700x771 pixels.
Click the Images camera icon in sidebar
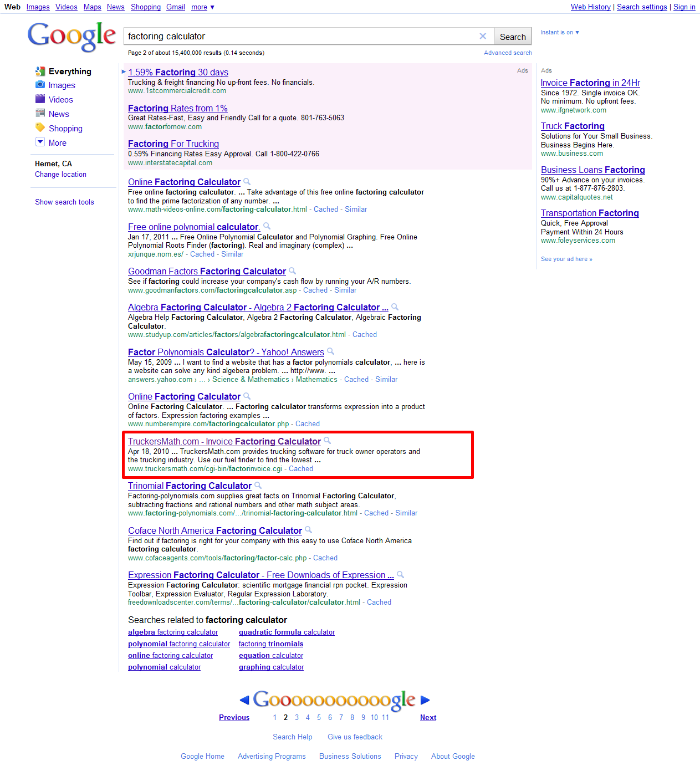click(40, 85)
